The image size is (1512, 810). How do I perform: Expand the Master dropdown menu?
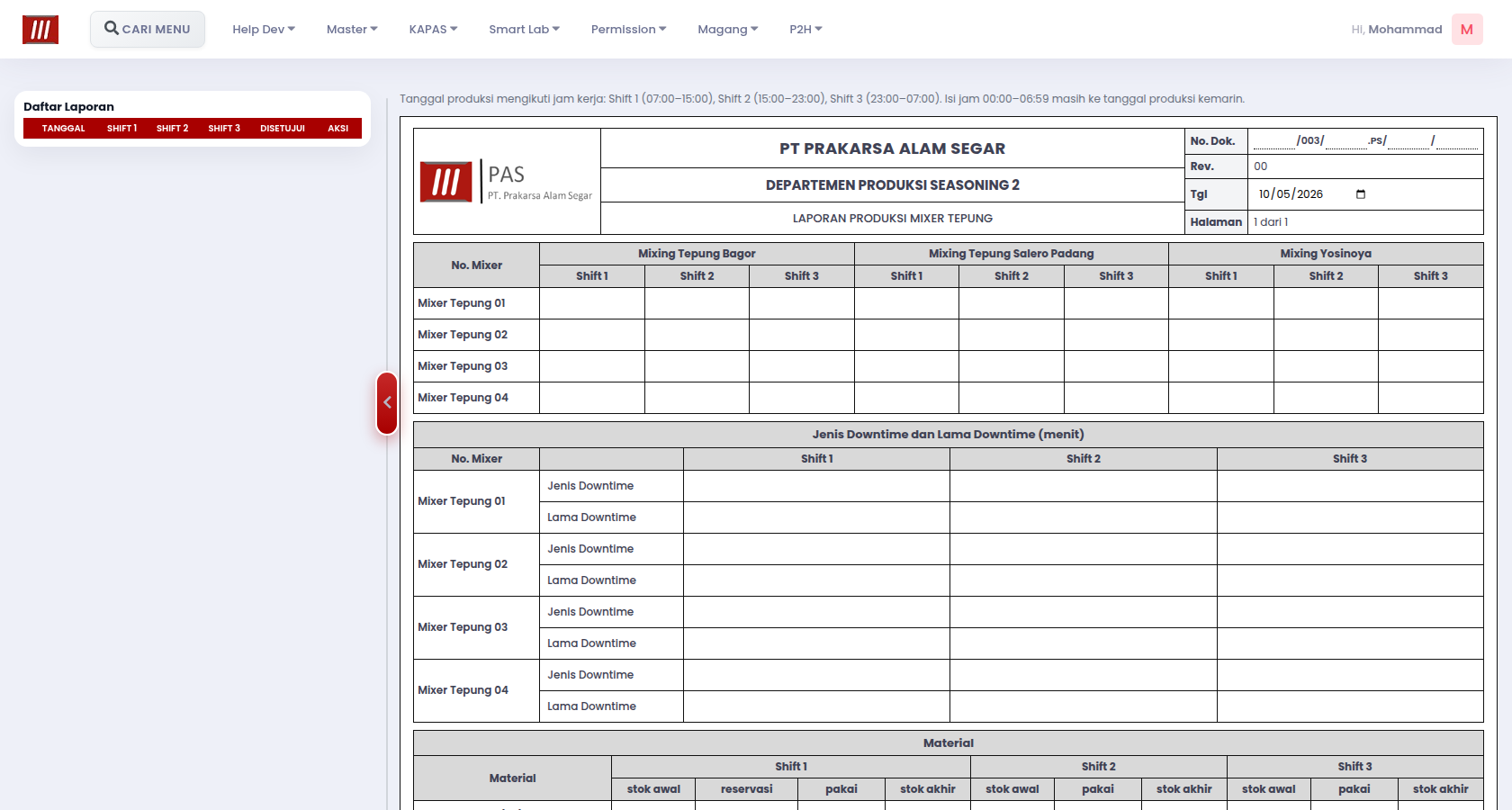click(352, 29)
